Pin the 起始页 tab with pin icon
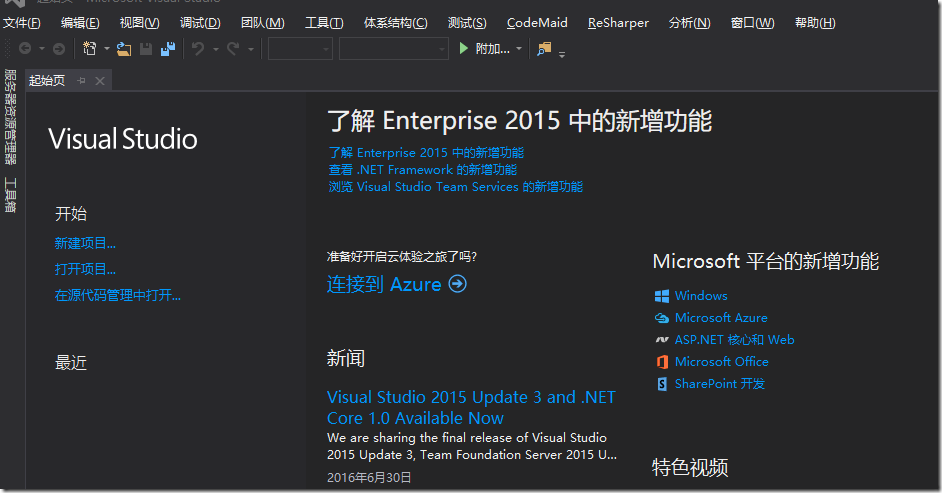The height and width of the screenshot is (493, 942). [x=82, y=81]
